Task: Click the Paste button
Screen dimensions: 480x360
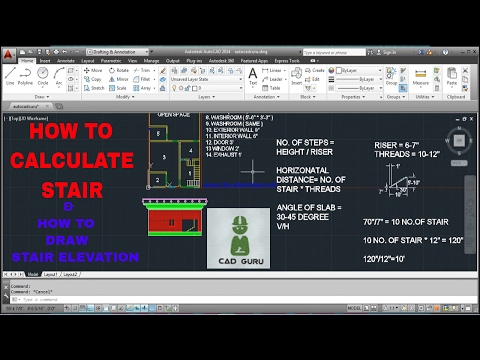Action: coord(452,76)
